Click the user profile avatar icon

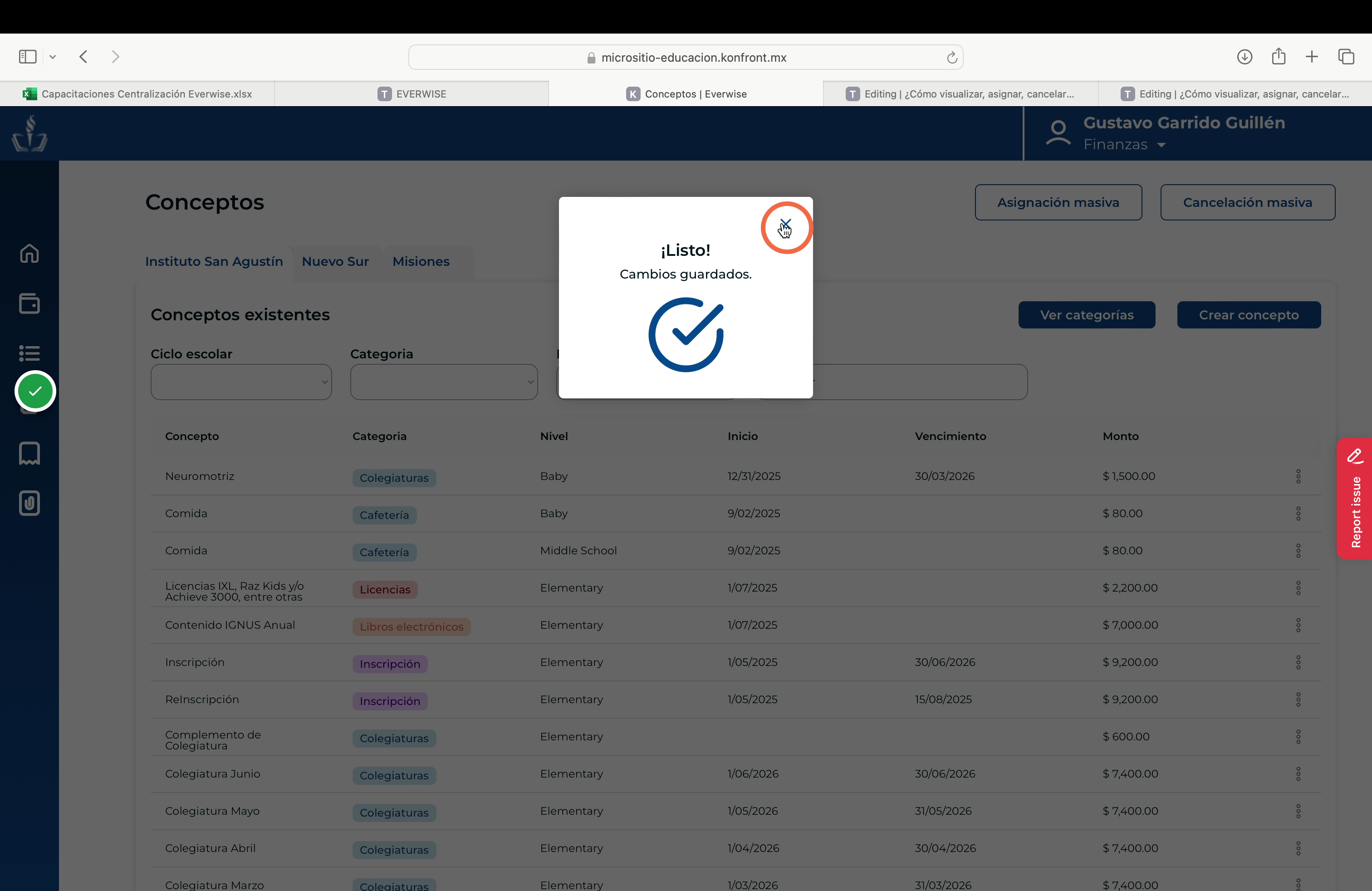[x=1058, y=133]
